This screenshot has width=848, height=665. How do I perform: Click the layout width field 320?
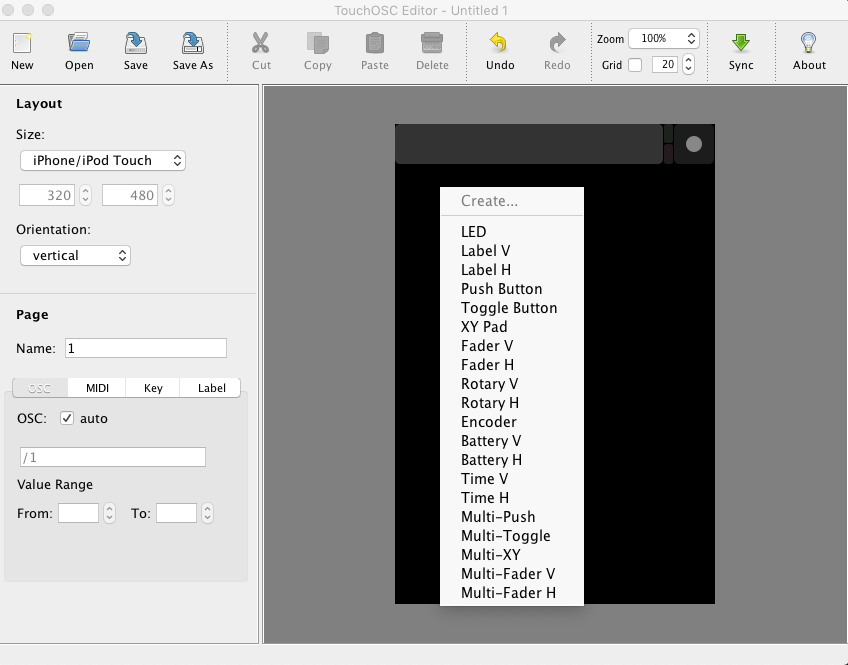point(47,195)
